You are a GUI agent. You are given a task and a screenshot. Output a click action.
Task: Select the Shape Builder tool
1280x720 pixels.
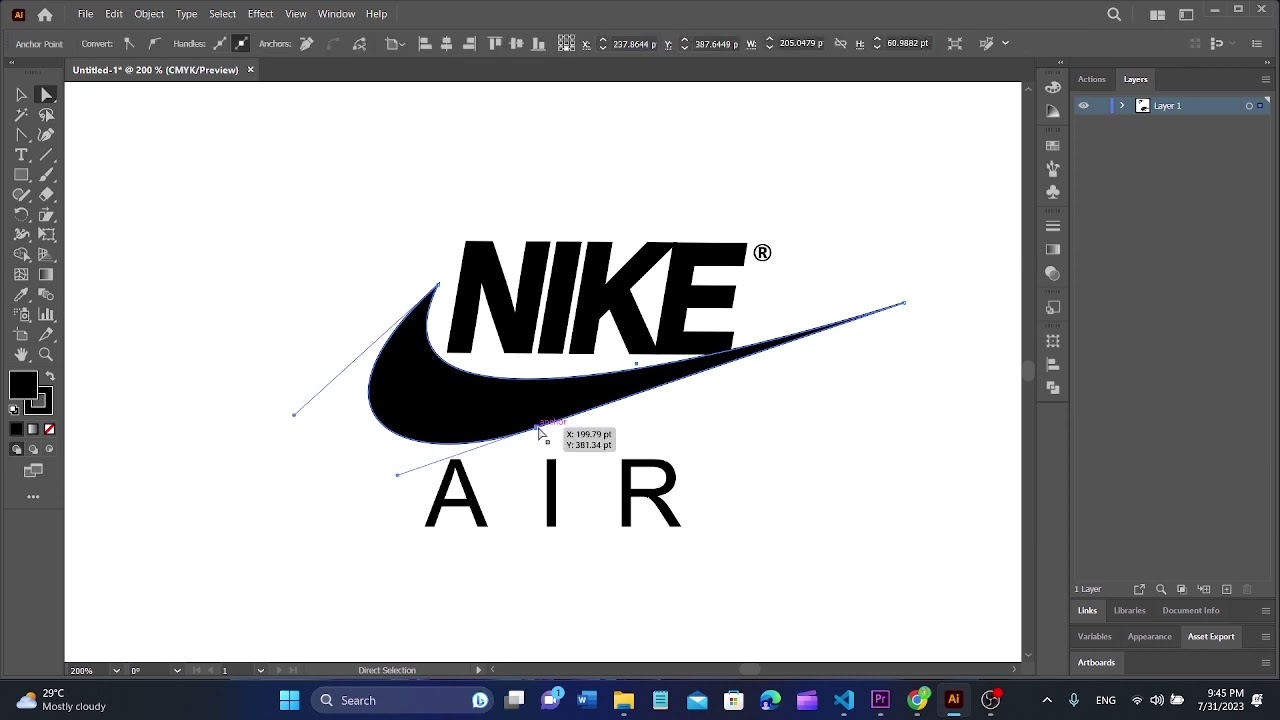pos(21,255)
